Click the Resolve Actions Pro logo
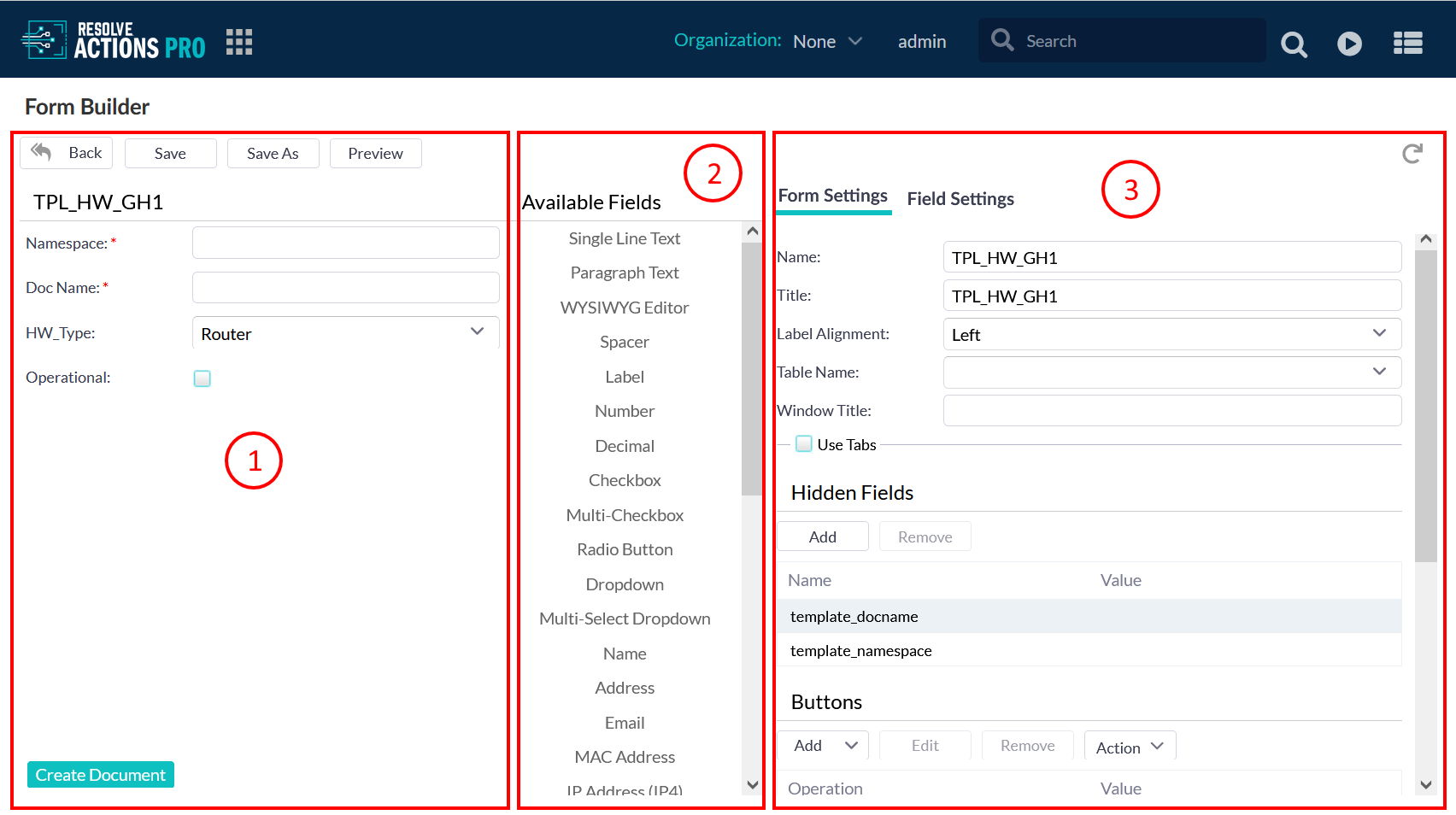1456x815 pixels. 114,40
